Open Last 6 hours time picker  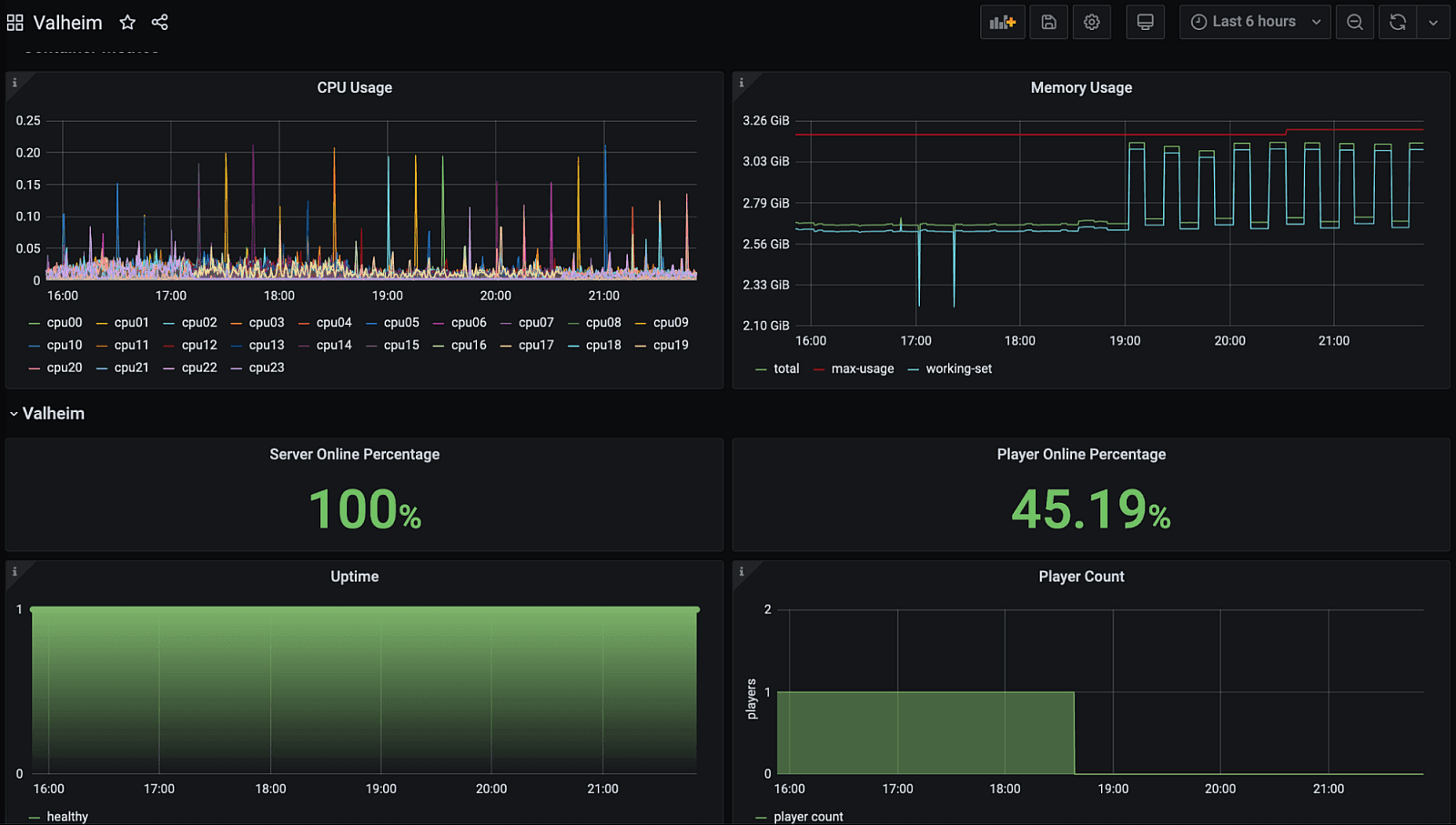click(1255, 22)
